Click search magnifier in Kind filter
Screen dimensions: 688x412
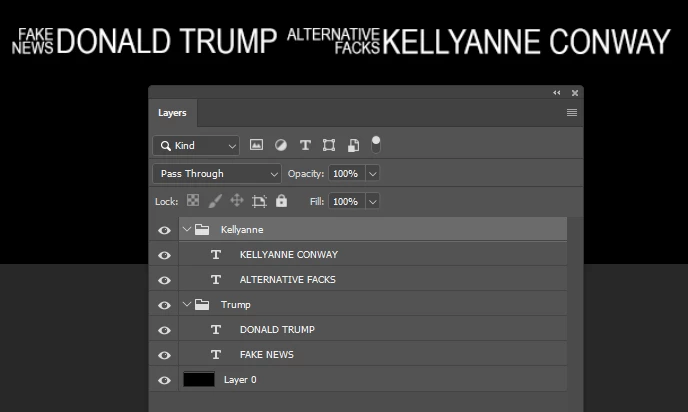point(165,146)
